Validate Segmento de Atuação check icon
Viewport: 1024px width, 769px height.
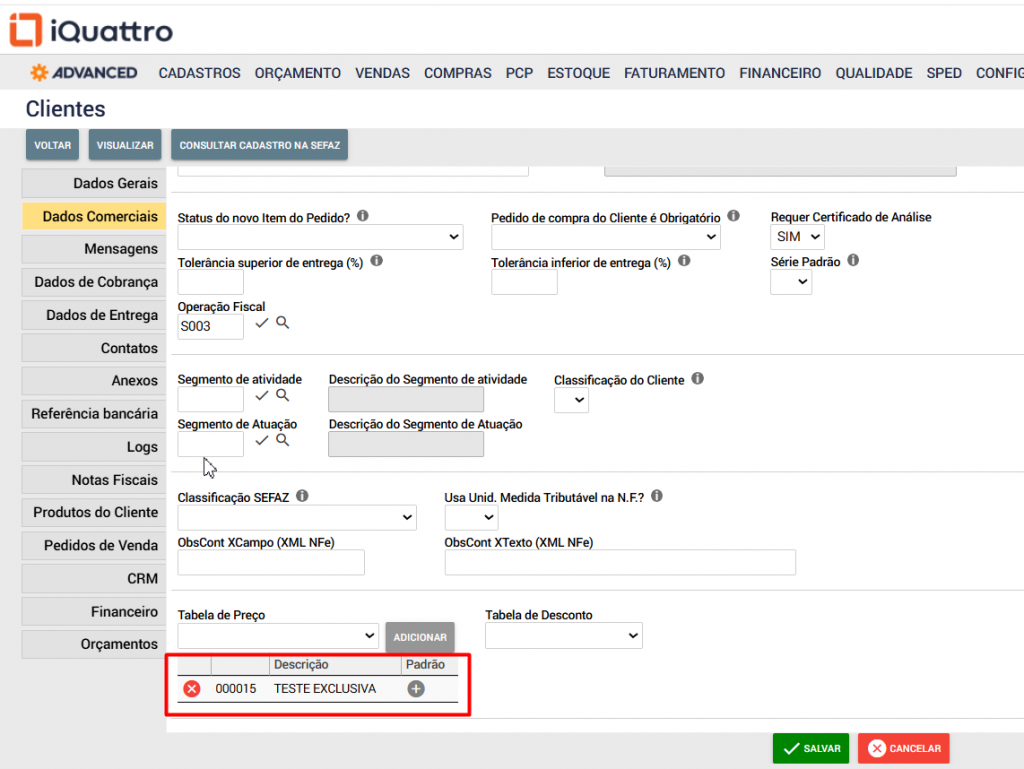click(262, 441)
